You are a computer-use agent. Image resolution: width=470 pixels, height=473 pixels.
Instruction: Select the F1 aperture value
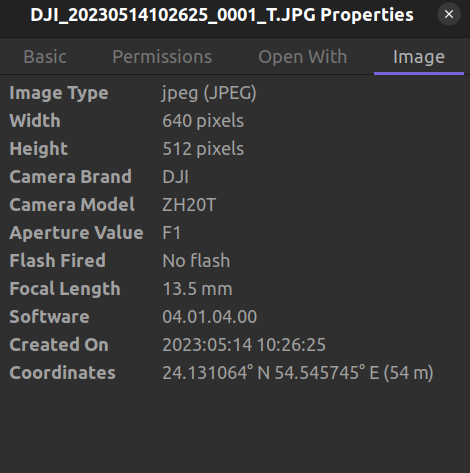(x=171, y=233)
